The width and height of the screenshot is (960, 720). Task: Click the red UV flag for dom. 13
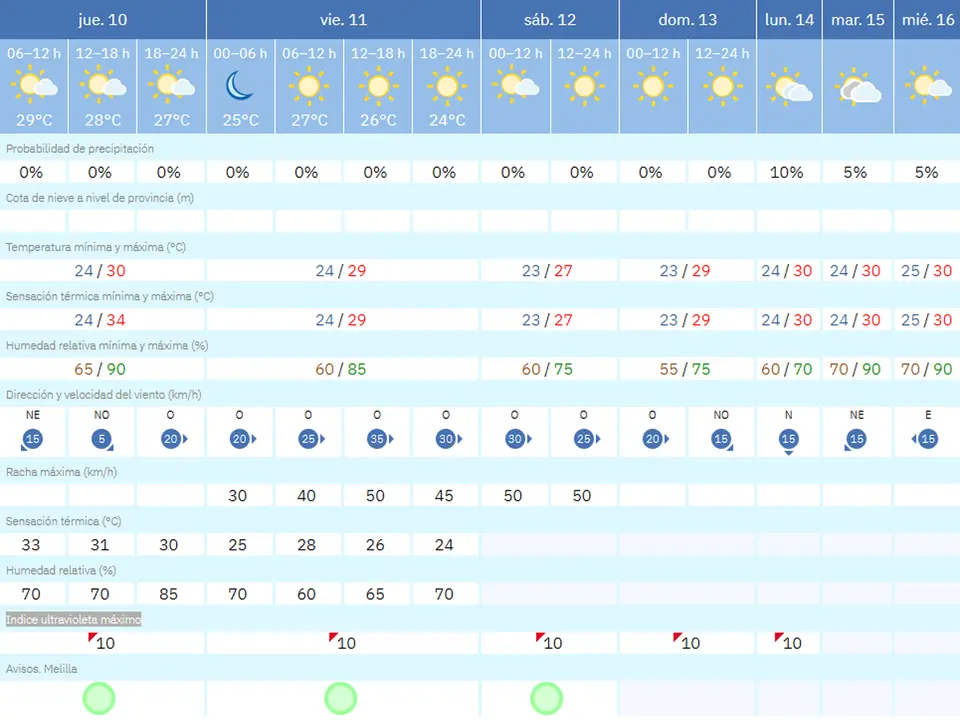tap(677, 638)
